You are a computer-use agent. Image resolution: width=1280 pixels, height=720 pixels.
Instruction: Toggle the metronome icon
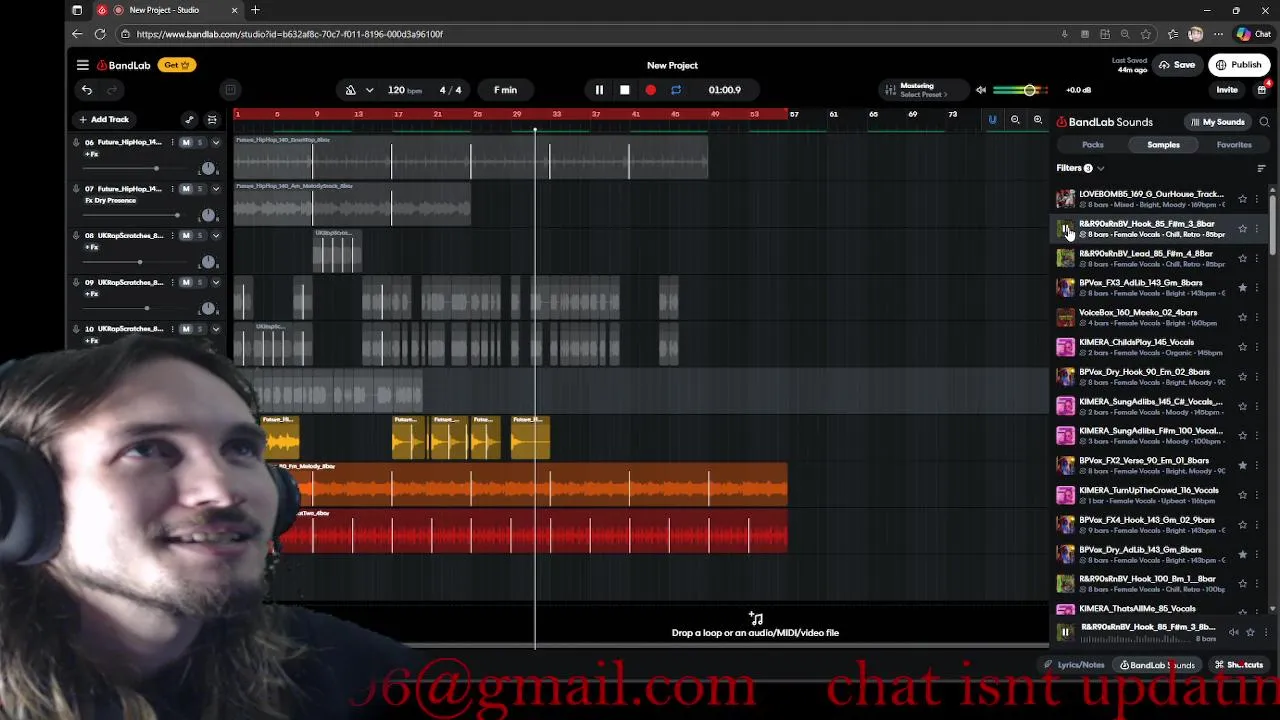[x=350, y=90]
